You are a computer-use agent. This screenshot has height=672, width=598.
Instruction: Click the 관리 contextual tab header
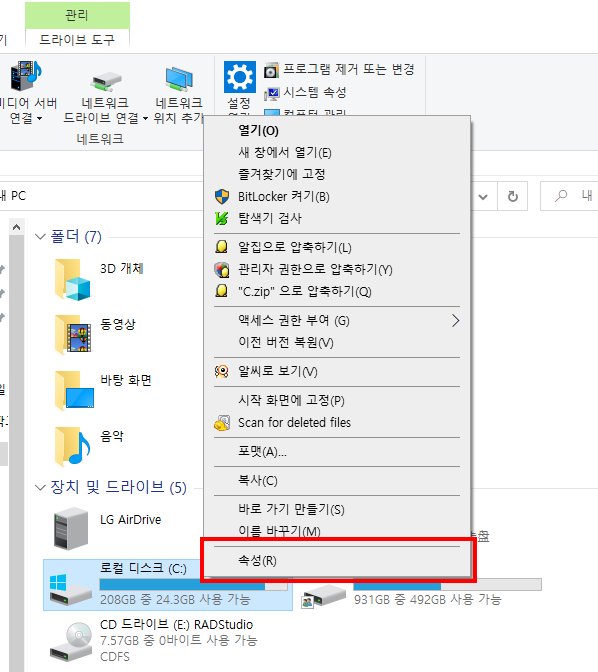pyautogui.click(x=77, y=15)
